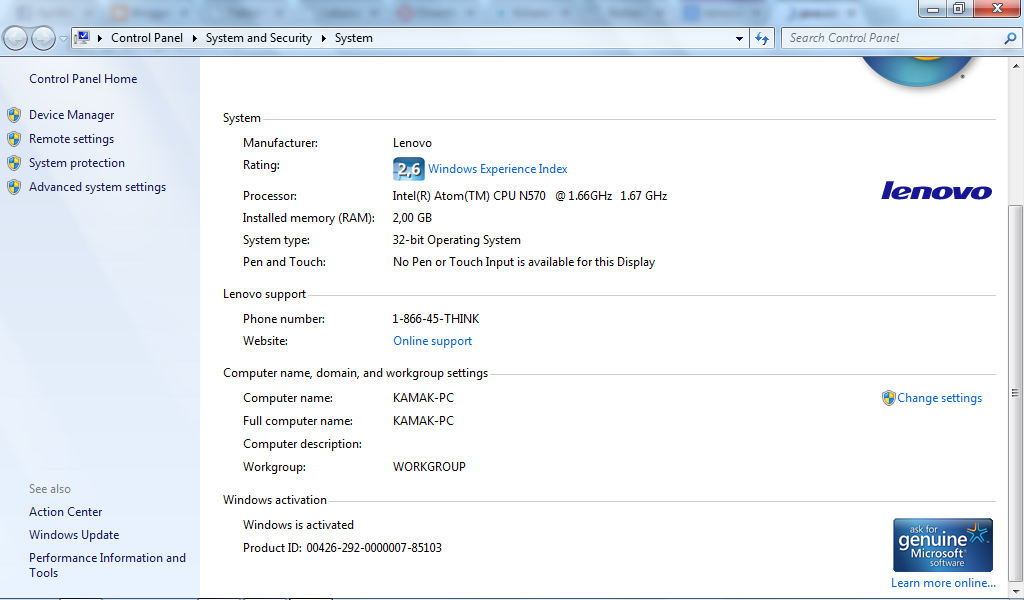Screen dimensions: 1024x600
Task: Go to System and Security breadcrumb
Action: (x=259, y=38)
